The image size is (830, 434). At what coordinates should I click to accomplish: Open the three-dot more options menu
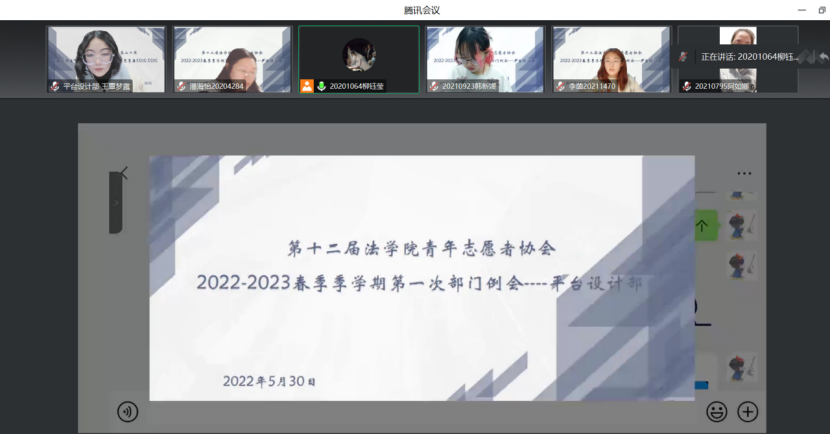(743, 173)
